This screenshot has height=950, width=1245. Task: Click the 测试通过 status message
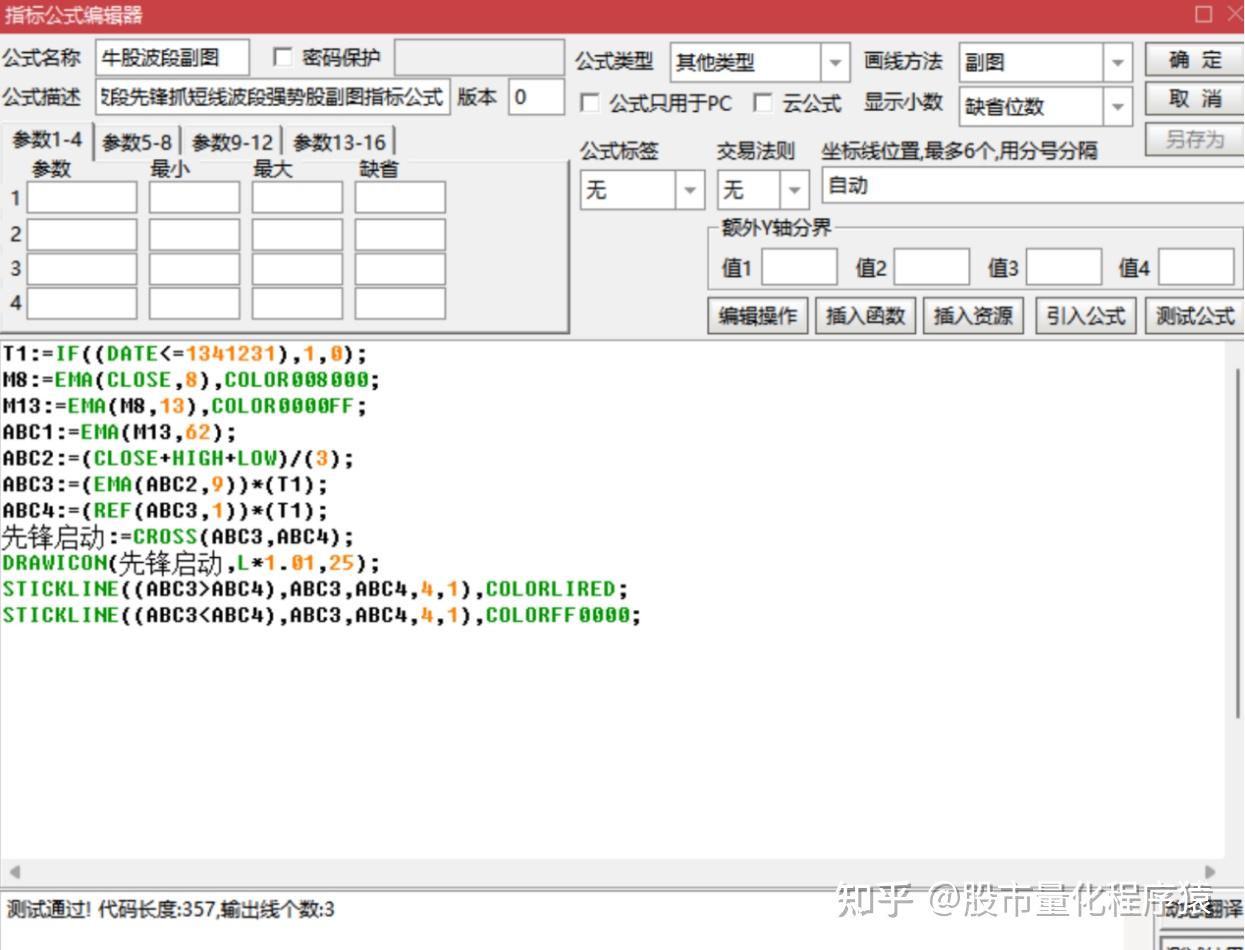pyautogui.click(x=171, y=910)
